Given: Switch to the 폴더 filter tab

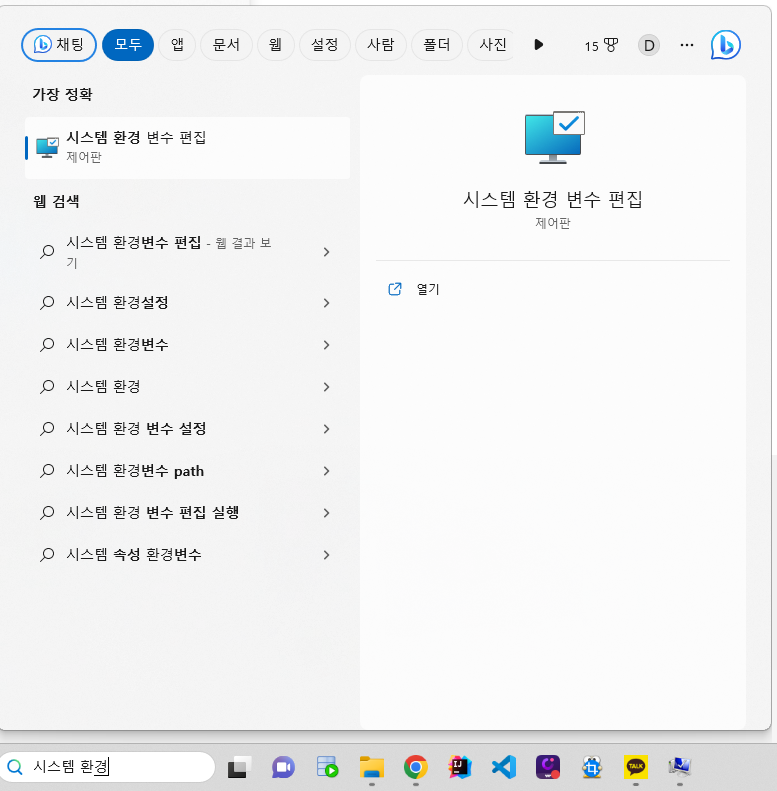Looking at the screenshot, I should 436,45.
